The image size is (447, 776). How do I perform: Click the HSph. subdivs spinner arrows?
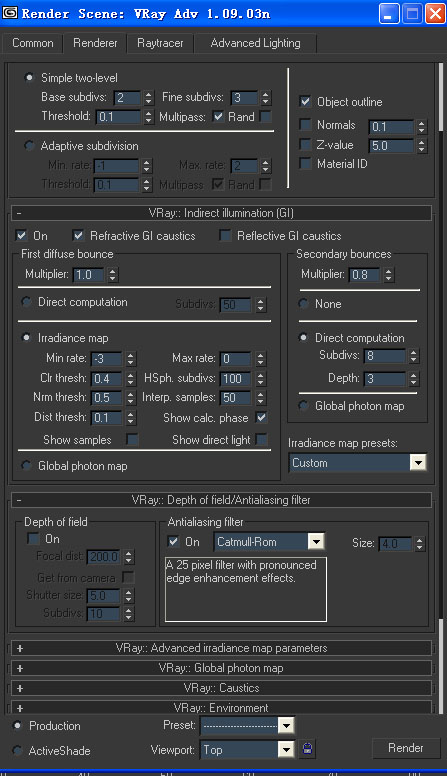[x=261, y=379]
